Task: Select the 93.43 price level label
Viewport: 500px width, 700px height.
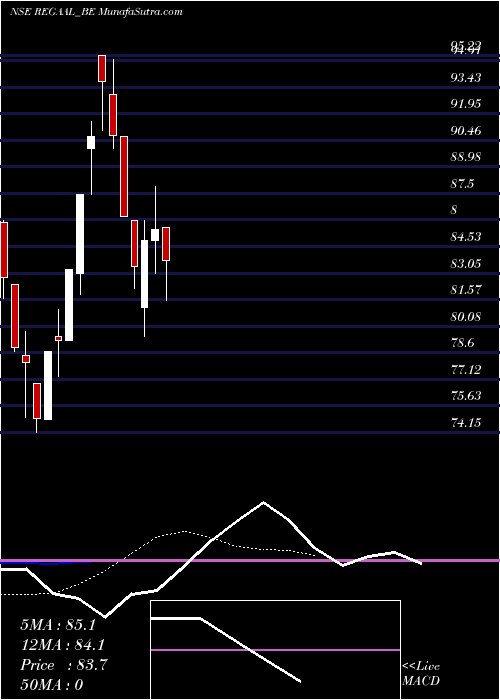Action: tap(466, 78)
